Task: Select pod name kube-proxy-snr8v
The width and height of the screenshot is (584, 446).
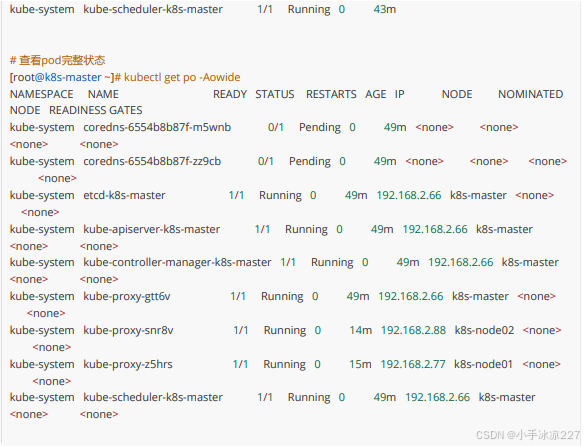Action: (x=128, y=330)
